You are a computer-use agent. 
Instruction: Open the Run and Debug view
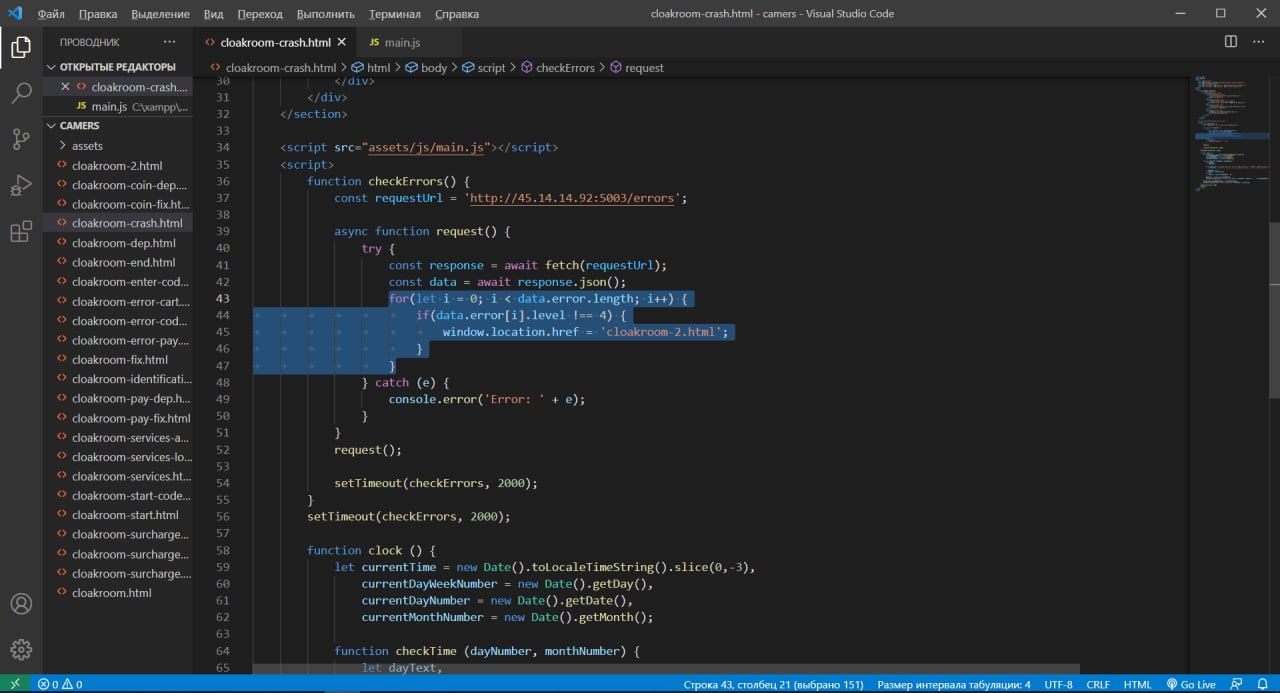coord(21,185)
